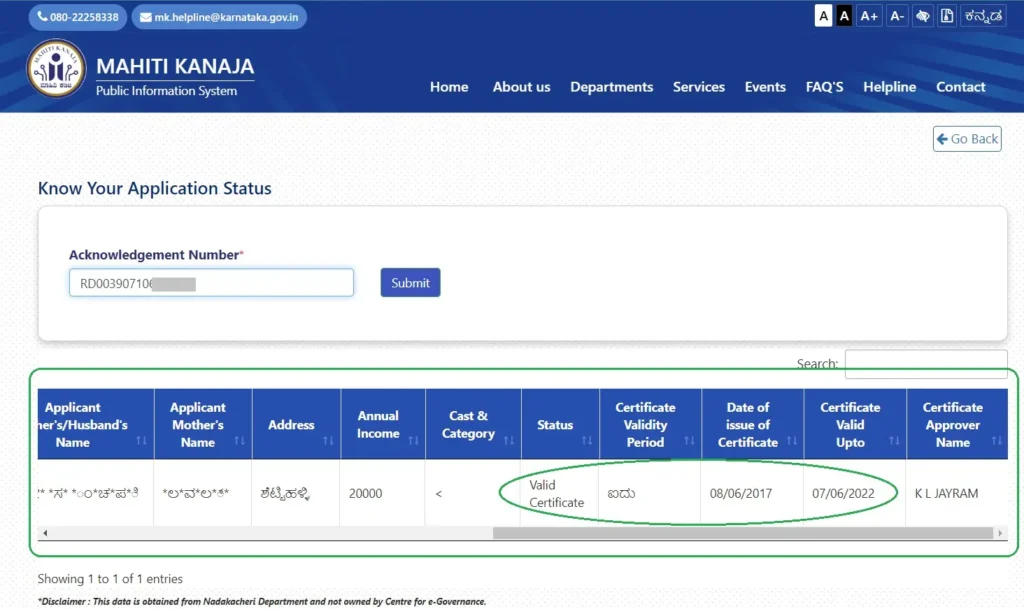Click inside the Search field
Viewport: 1024px width, 609px height.
(x=925, y=363)
